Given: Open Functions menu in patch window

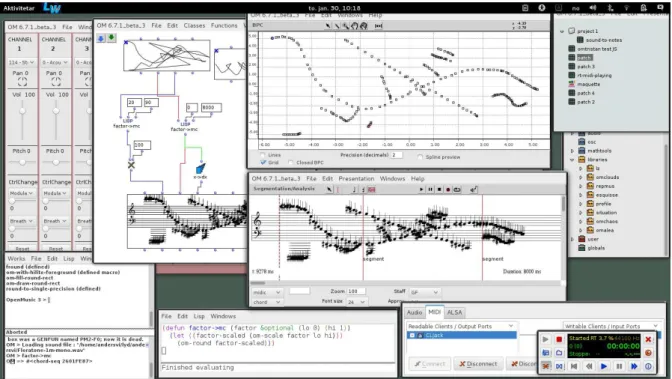Looking at the screenshot, I should point(224,25).
